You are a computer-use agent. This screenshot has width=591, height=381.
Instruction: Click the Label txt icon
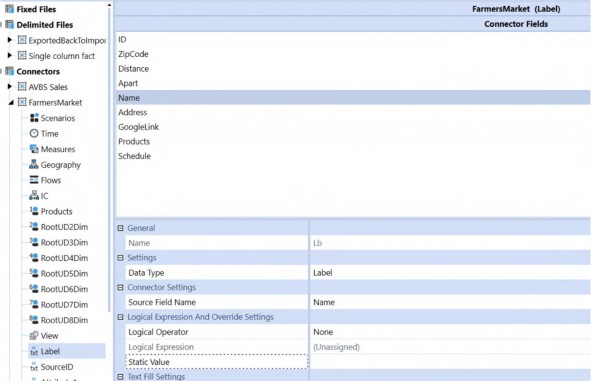point(34,351)
